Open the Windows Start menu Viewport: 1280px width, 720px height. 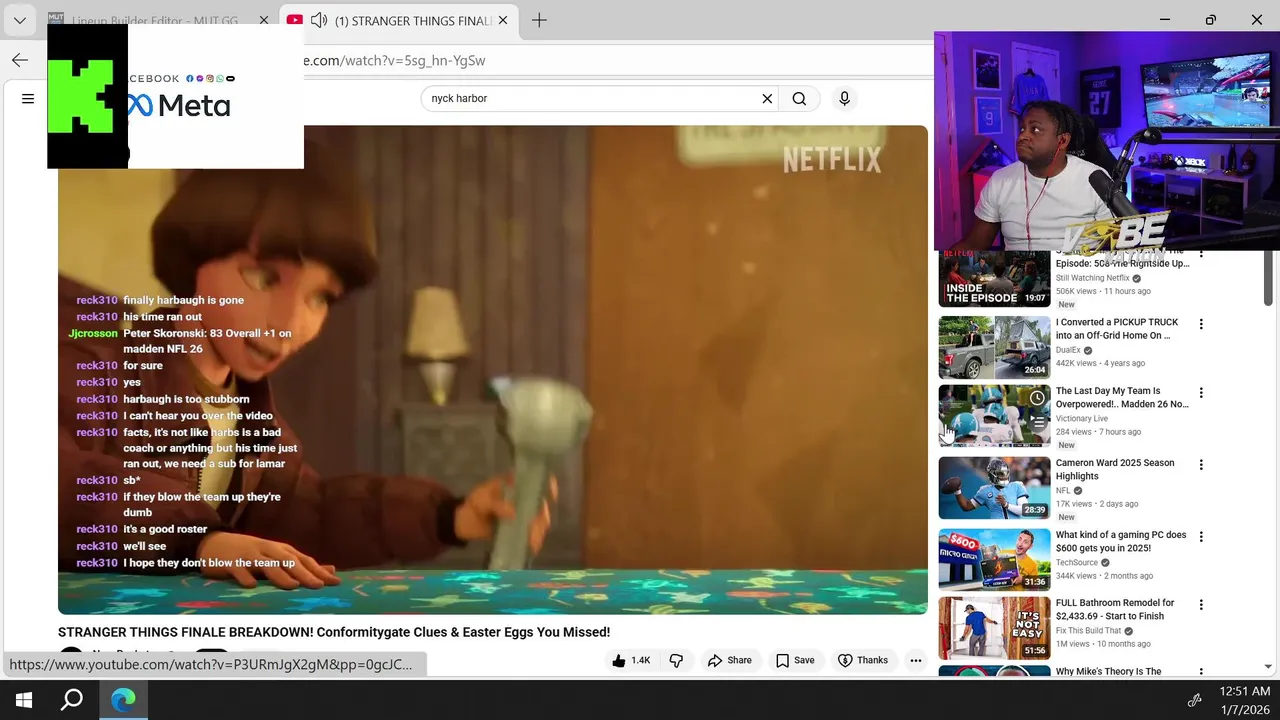click(x=24, y=700)
